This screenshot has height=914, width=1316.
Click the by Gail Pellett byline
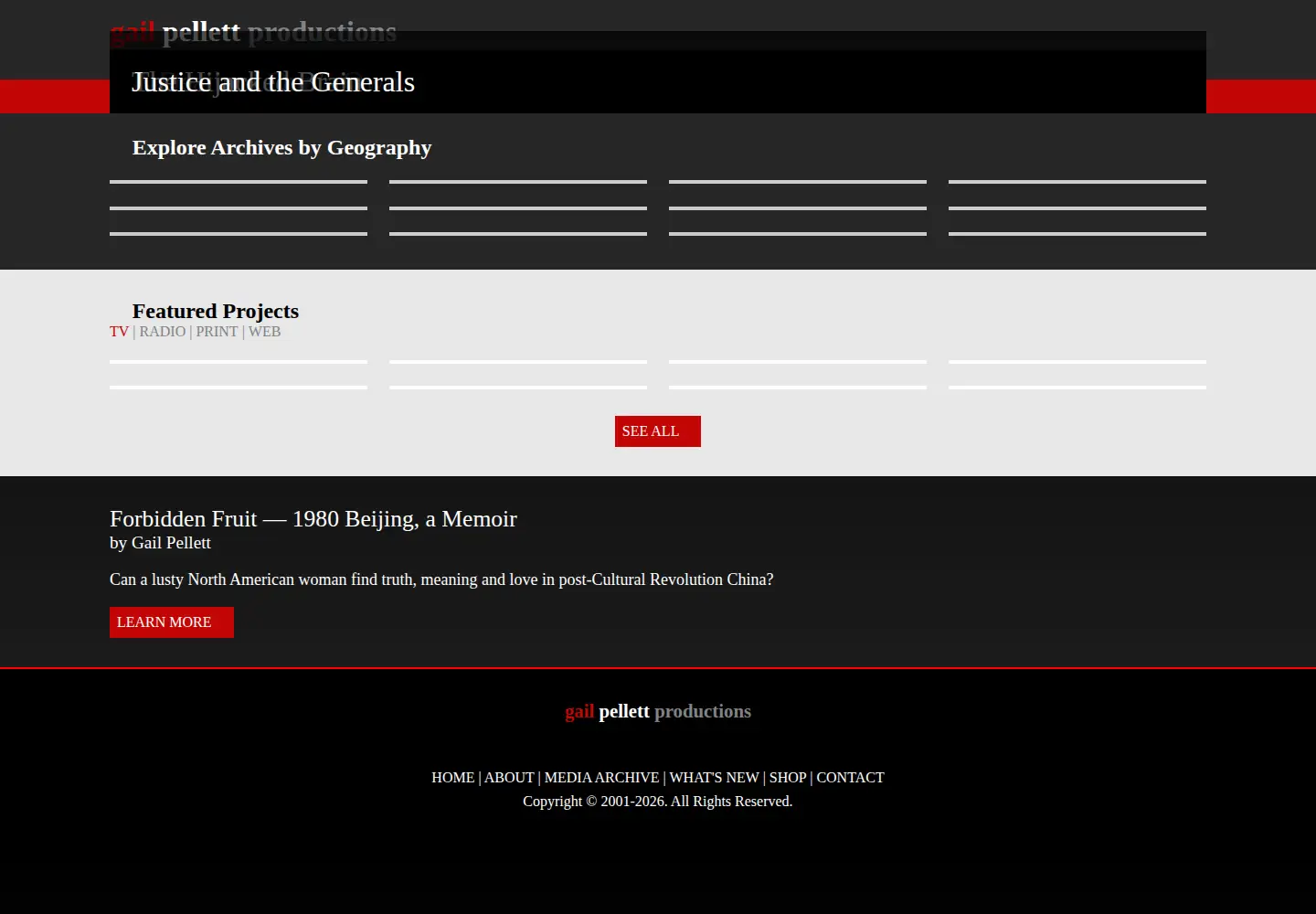(x=160, y=543)
